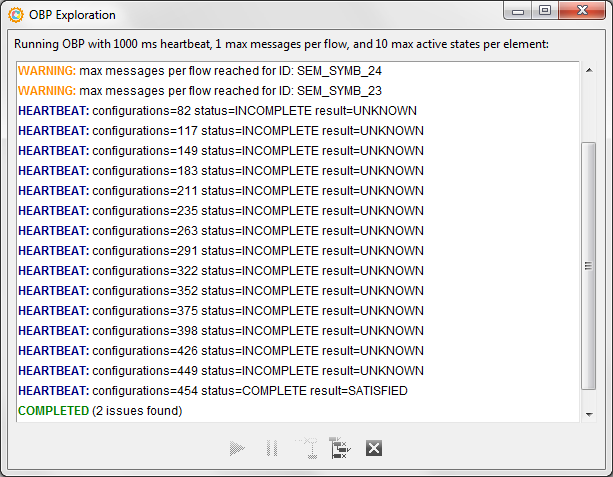Open the results tree icon with checkmarks
This screenshot has width=613, height=477.
coord(339,449)
